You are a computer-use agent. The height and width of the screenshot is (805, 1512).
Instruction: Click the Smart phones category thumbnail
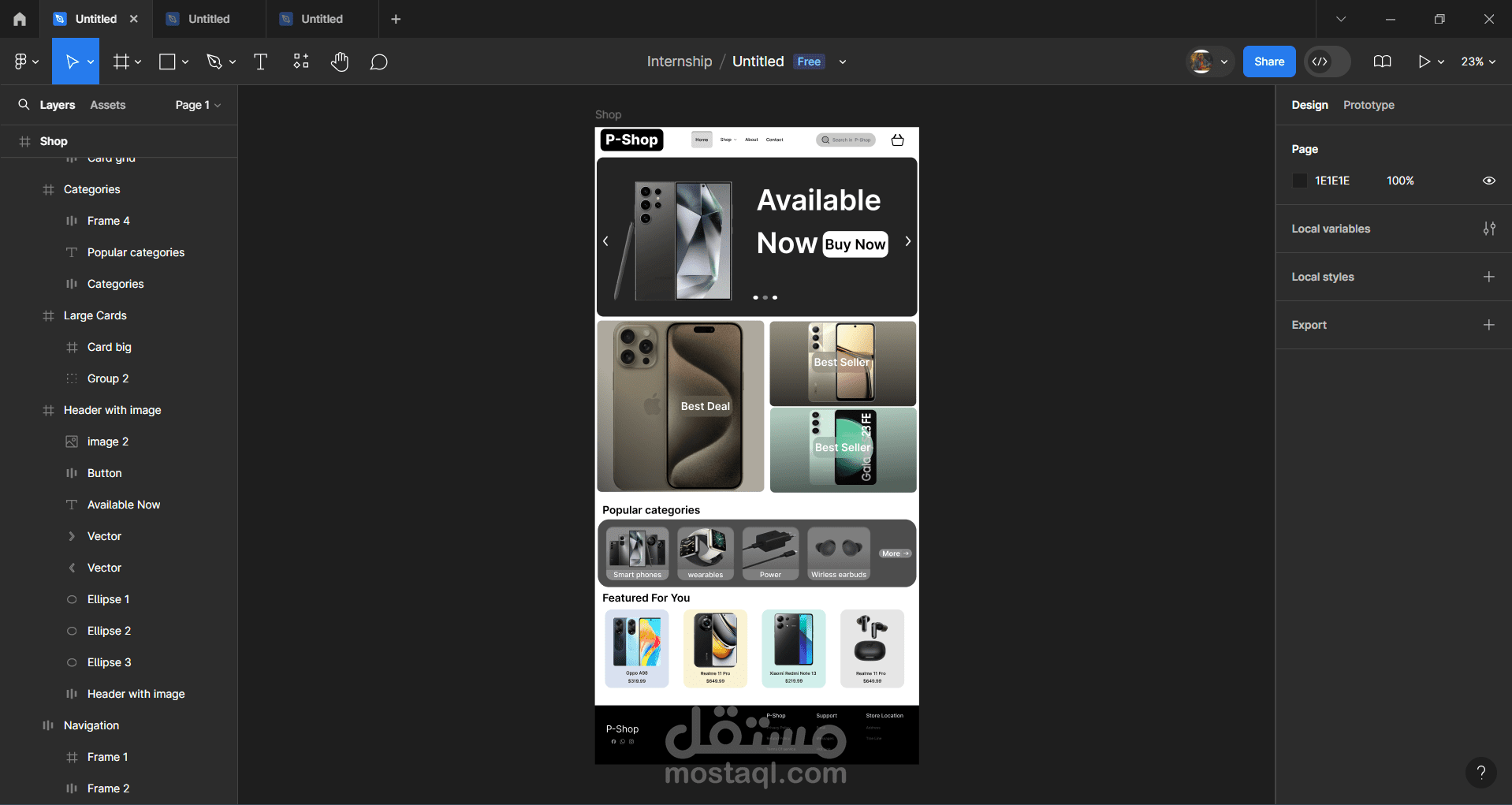(x=638, y=553)
